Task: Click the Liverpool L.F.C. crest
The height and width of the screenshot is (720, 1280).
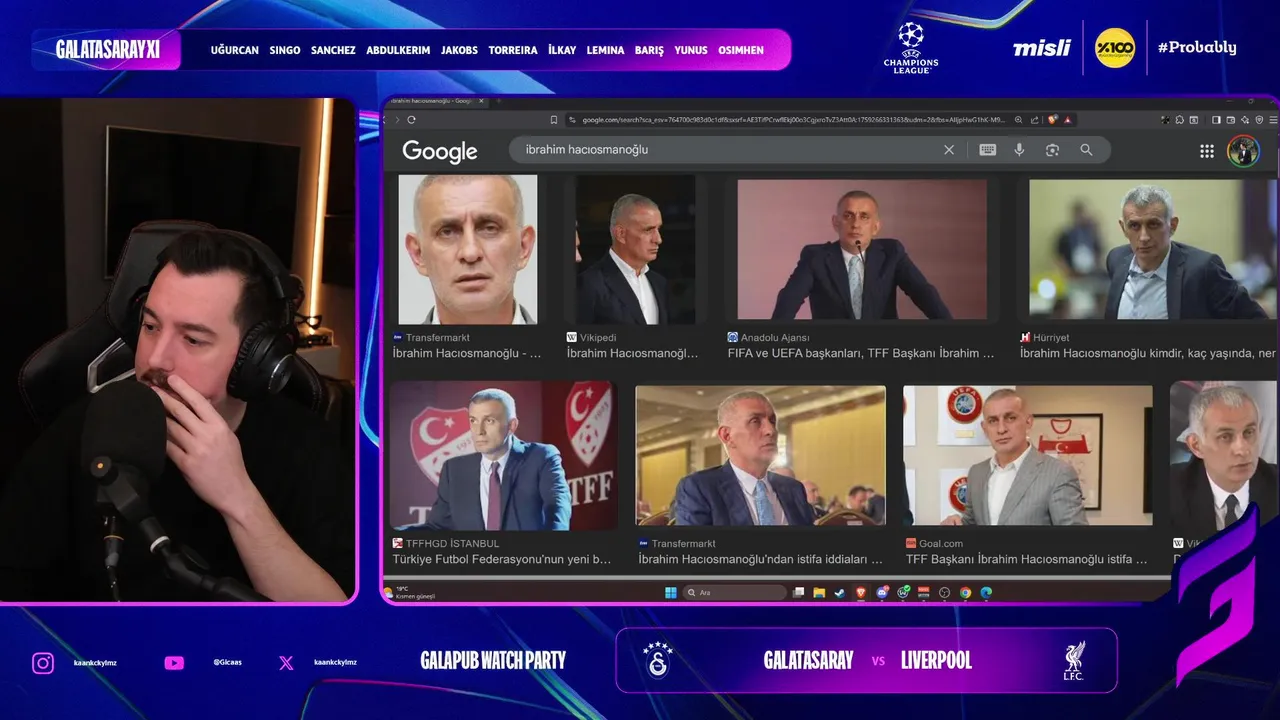Action: [1075, 661]
